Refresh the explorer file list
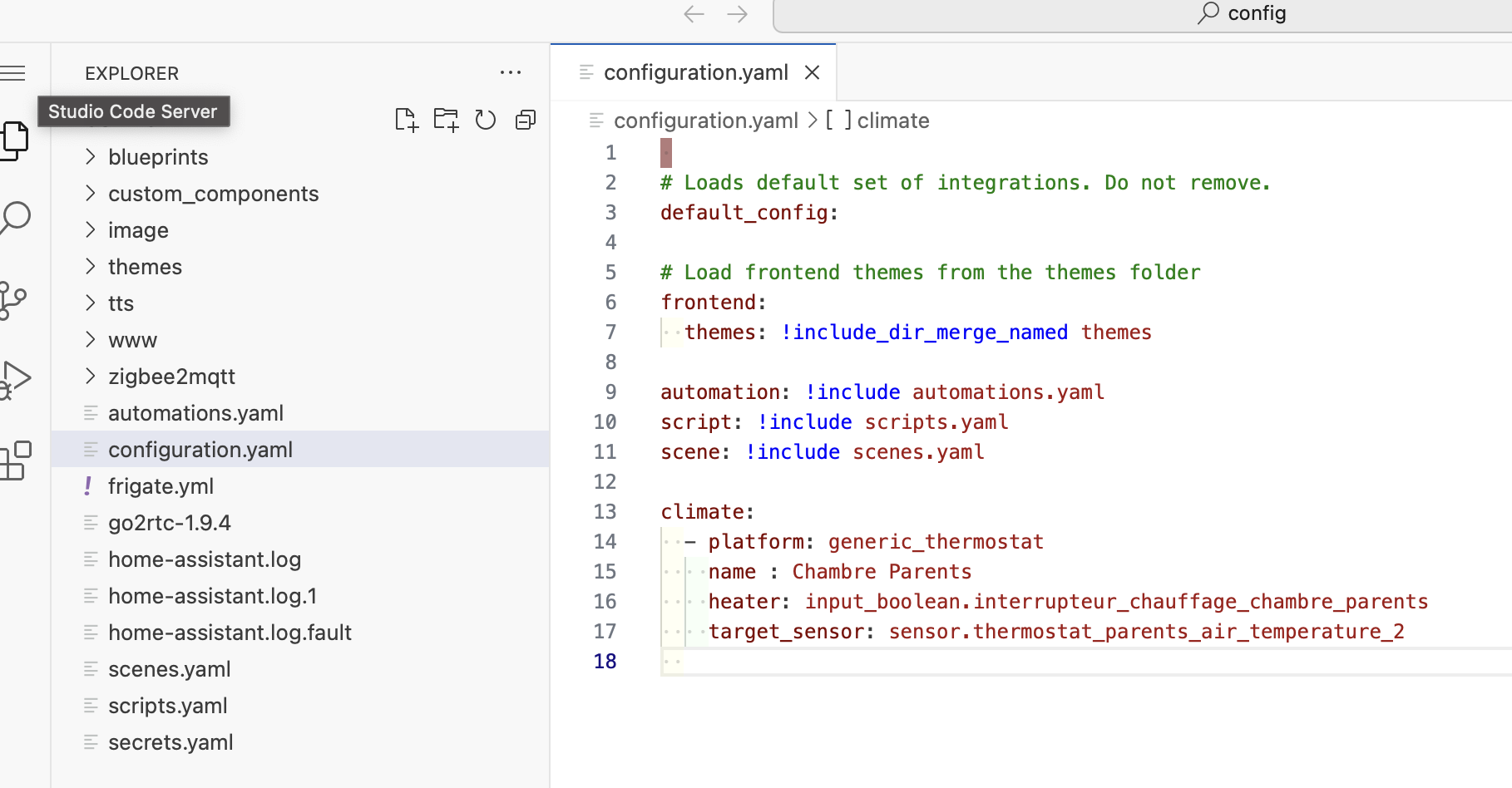 [486, 121]
